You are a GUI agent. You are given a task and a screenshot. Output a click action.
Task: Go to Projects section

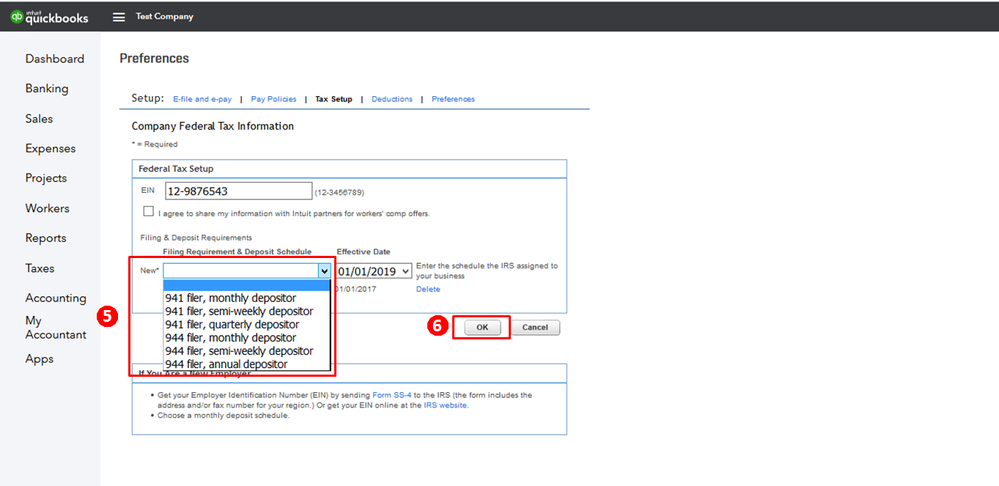point(46,178)
